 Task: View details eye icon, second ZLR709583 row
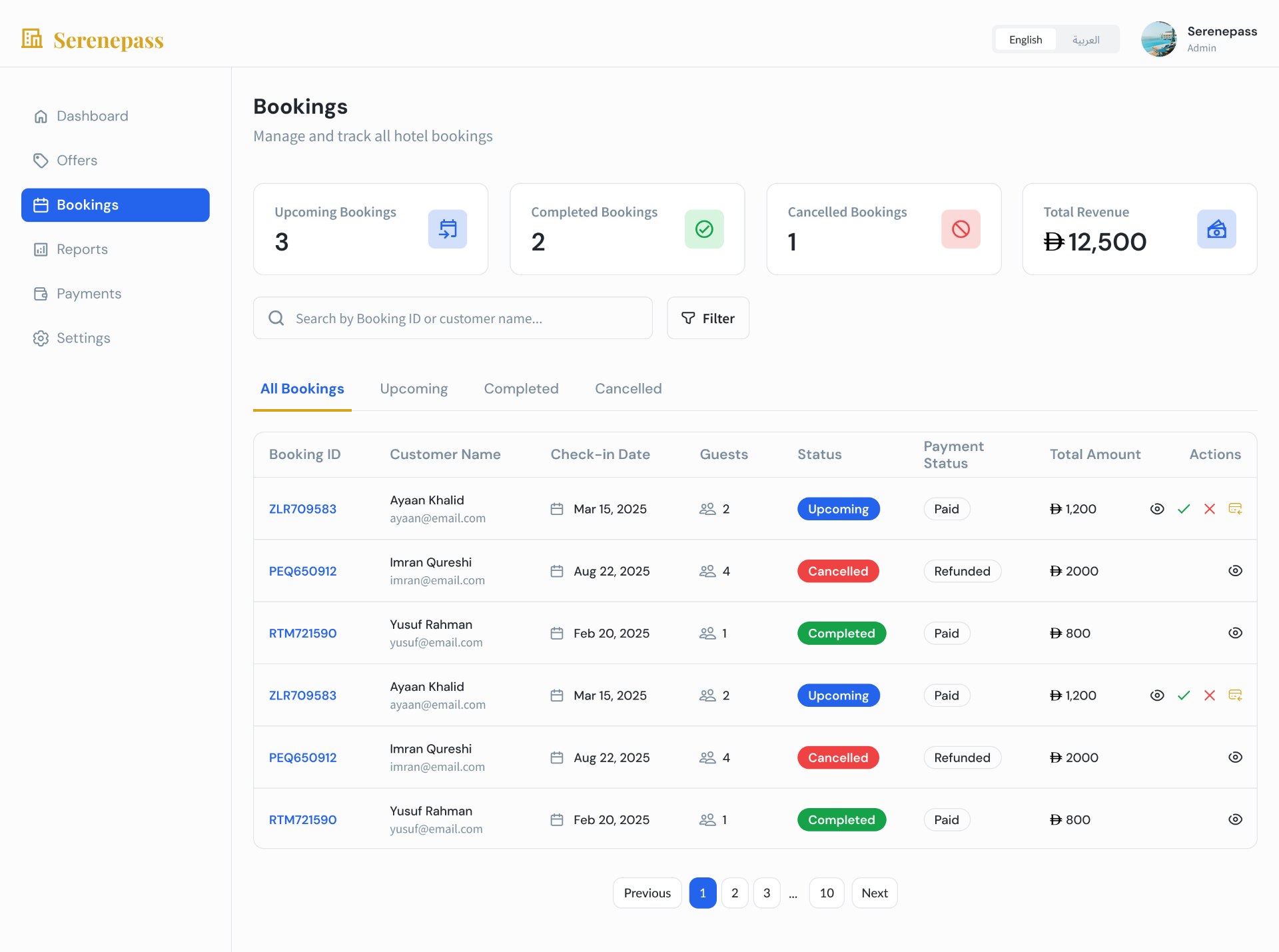coord(1157,696)
